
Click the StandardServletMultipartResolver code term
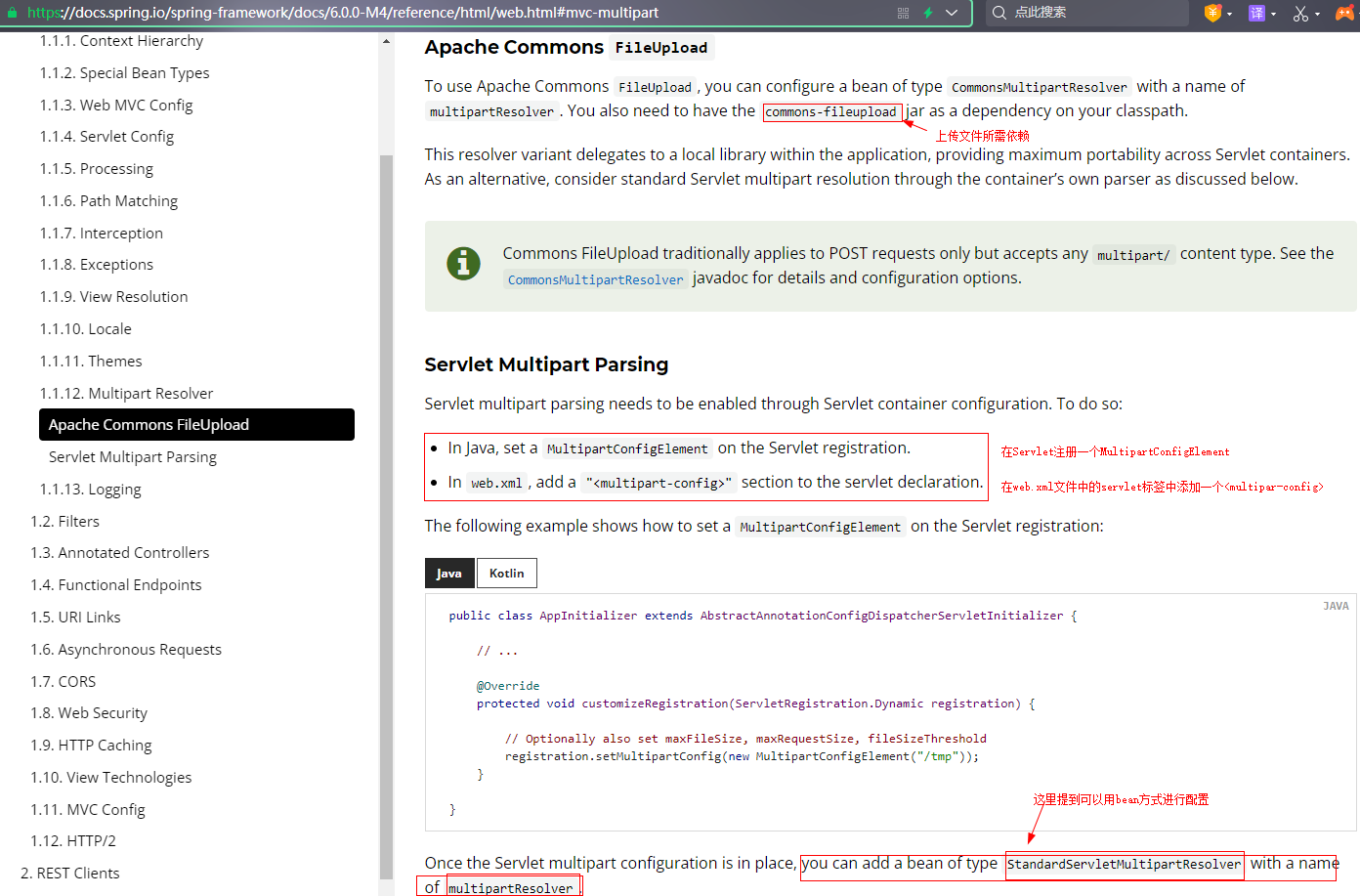click(1124, 865)
